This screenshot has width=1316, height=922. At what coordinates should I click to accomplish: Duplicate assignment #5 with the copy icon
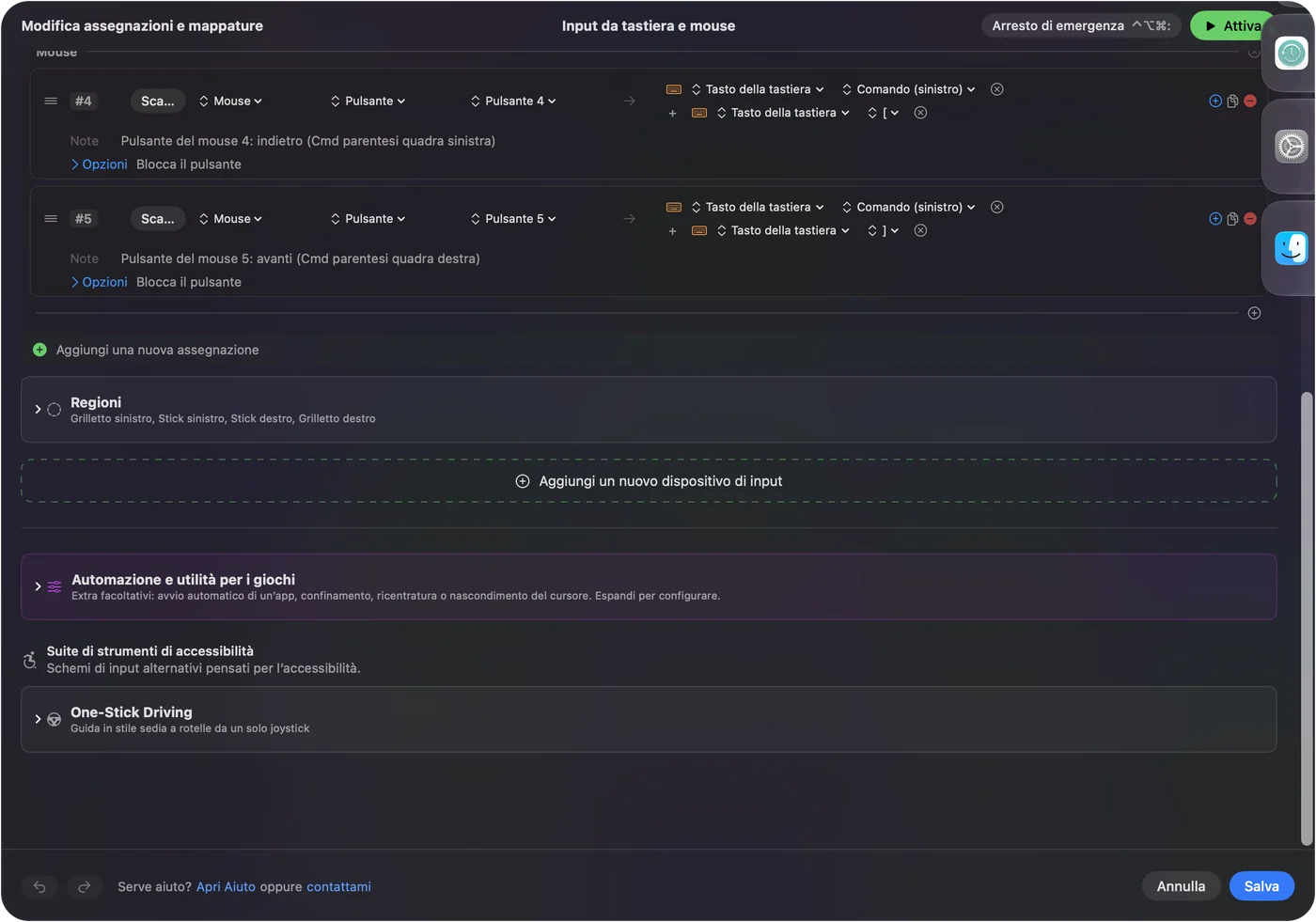click(1232, 218)
